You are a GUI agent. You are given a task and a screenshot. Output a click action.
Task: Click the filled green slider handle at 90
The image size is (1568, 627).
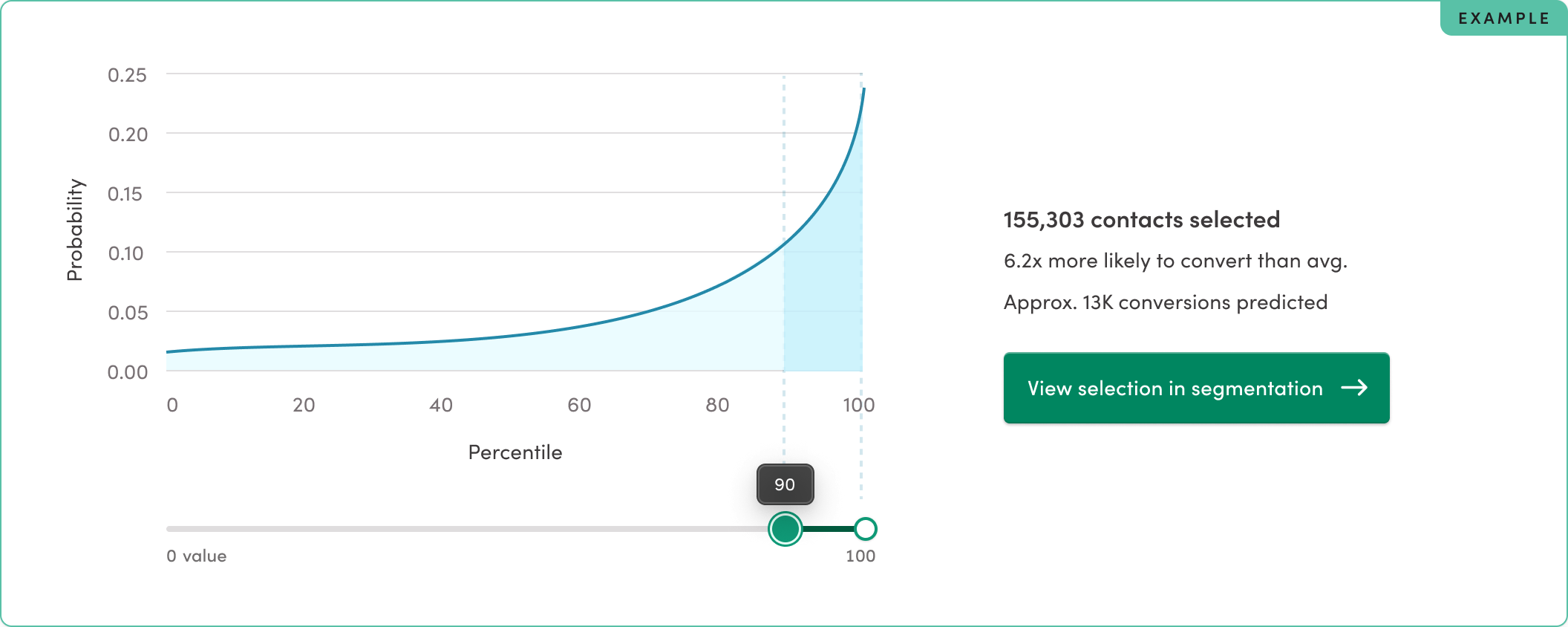click(x=785, y=529)
